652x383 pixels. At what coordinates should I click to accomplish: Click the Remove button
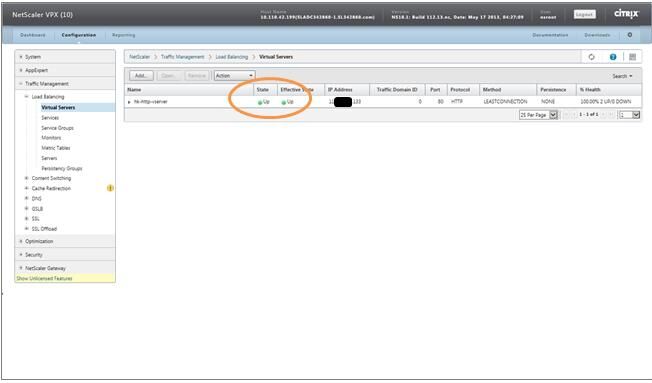coord(197,76)
